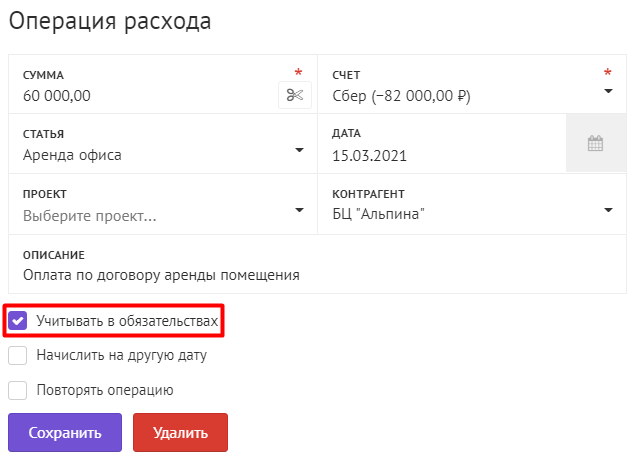Click the "Учитывать в обязательствах" label text
The image size is (633, 461).
tap(127, 321)
